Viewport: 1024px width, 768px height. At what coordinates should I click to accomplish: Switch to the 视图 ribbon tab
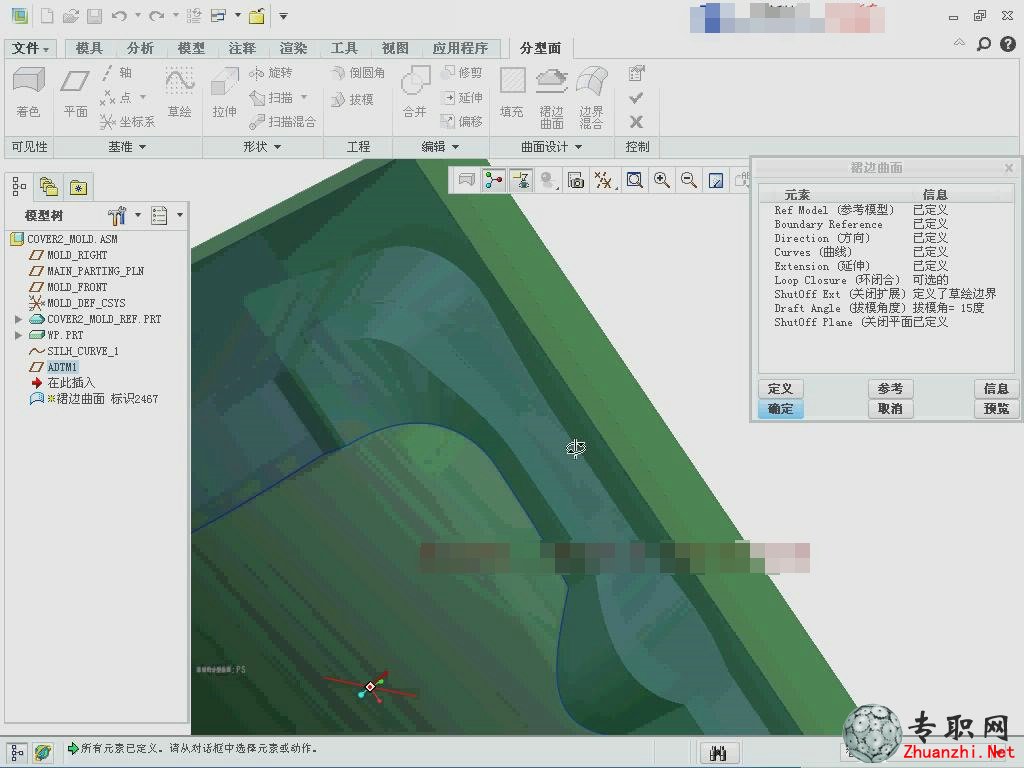pyautogui.click(x=395, y=48)
